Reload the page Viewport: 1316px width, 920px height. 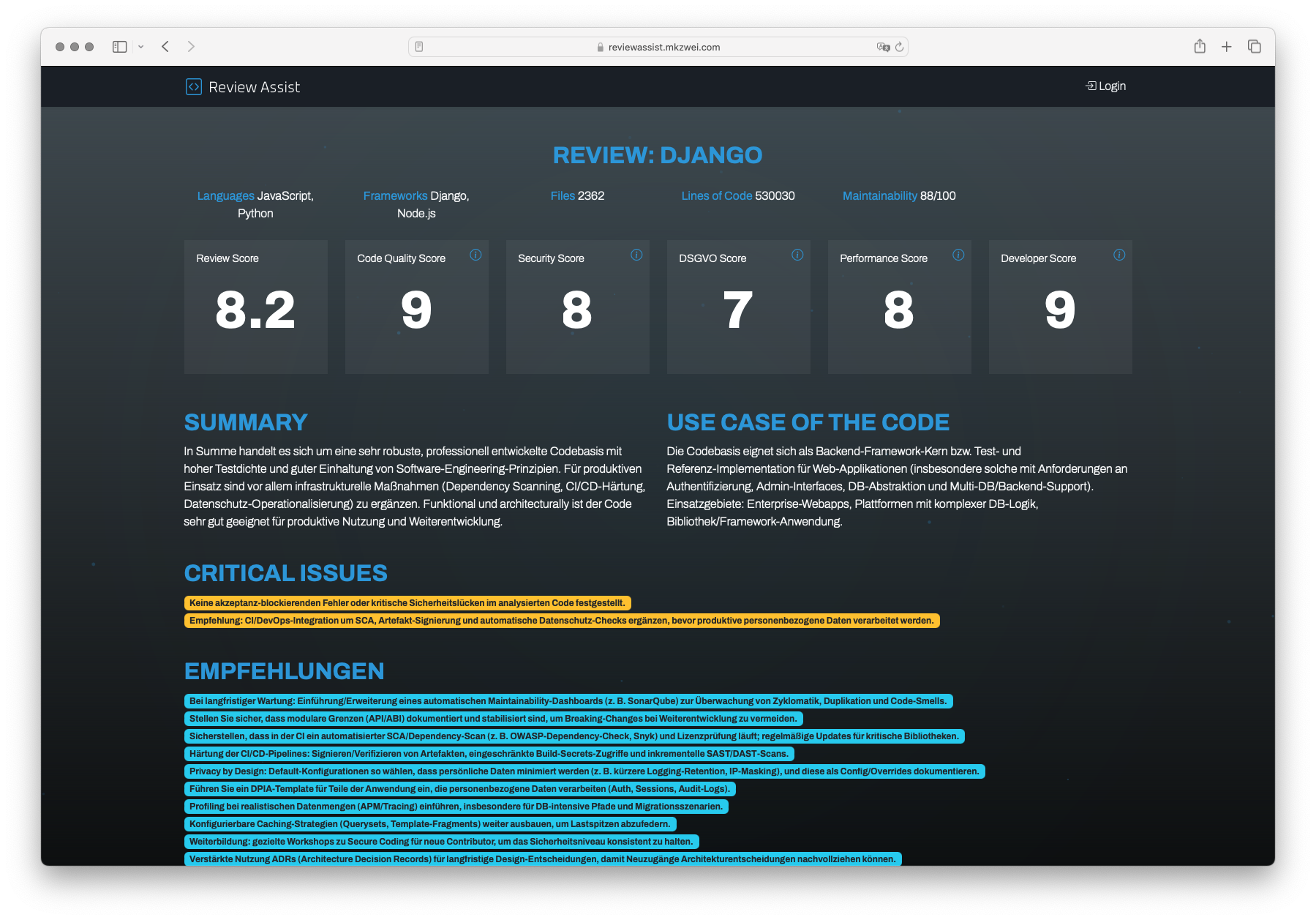coord(900,47)
